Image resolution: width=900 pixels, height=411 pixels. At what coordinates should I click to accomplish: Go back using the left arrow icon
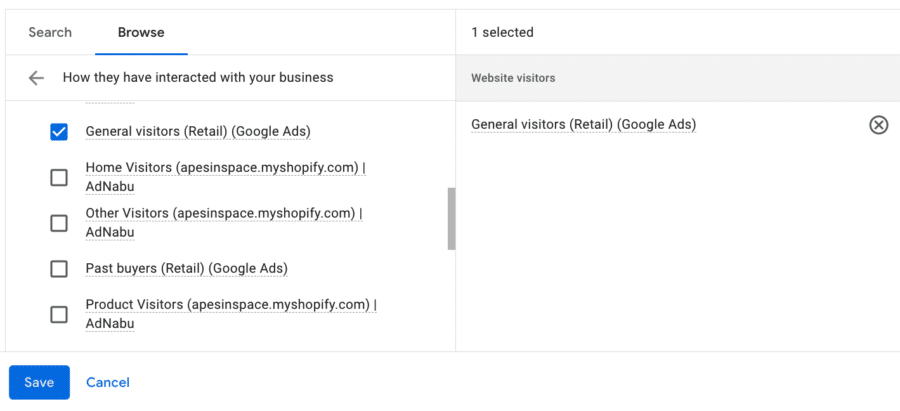coord(36,77)
